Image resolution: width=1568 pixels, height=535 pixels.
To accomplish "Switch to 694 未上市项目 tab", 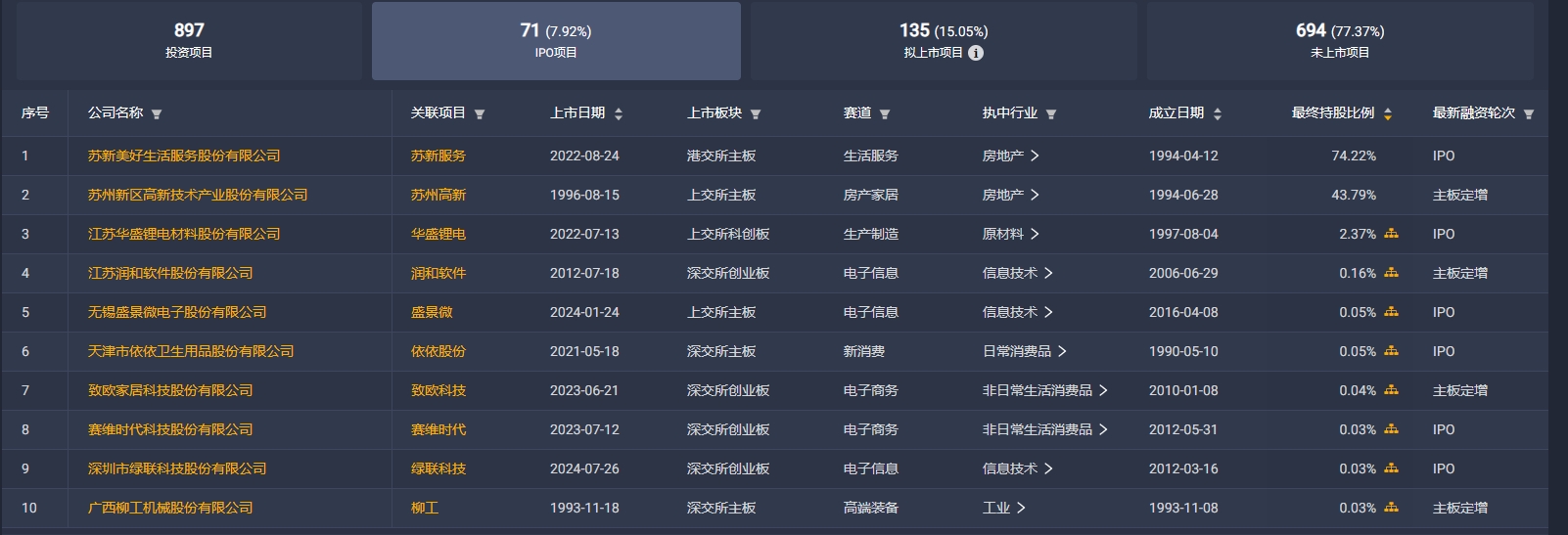I will coord(1340,40).
